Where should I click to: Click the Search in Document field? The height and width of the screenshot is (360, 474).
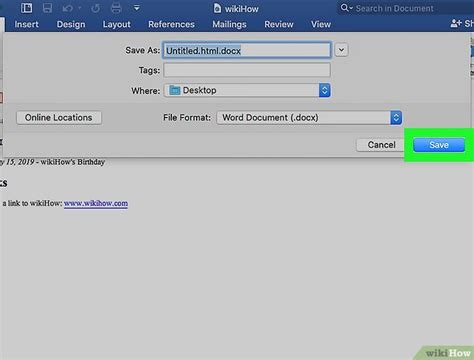pyautogui.click(x=394, y=8)
